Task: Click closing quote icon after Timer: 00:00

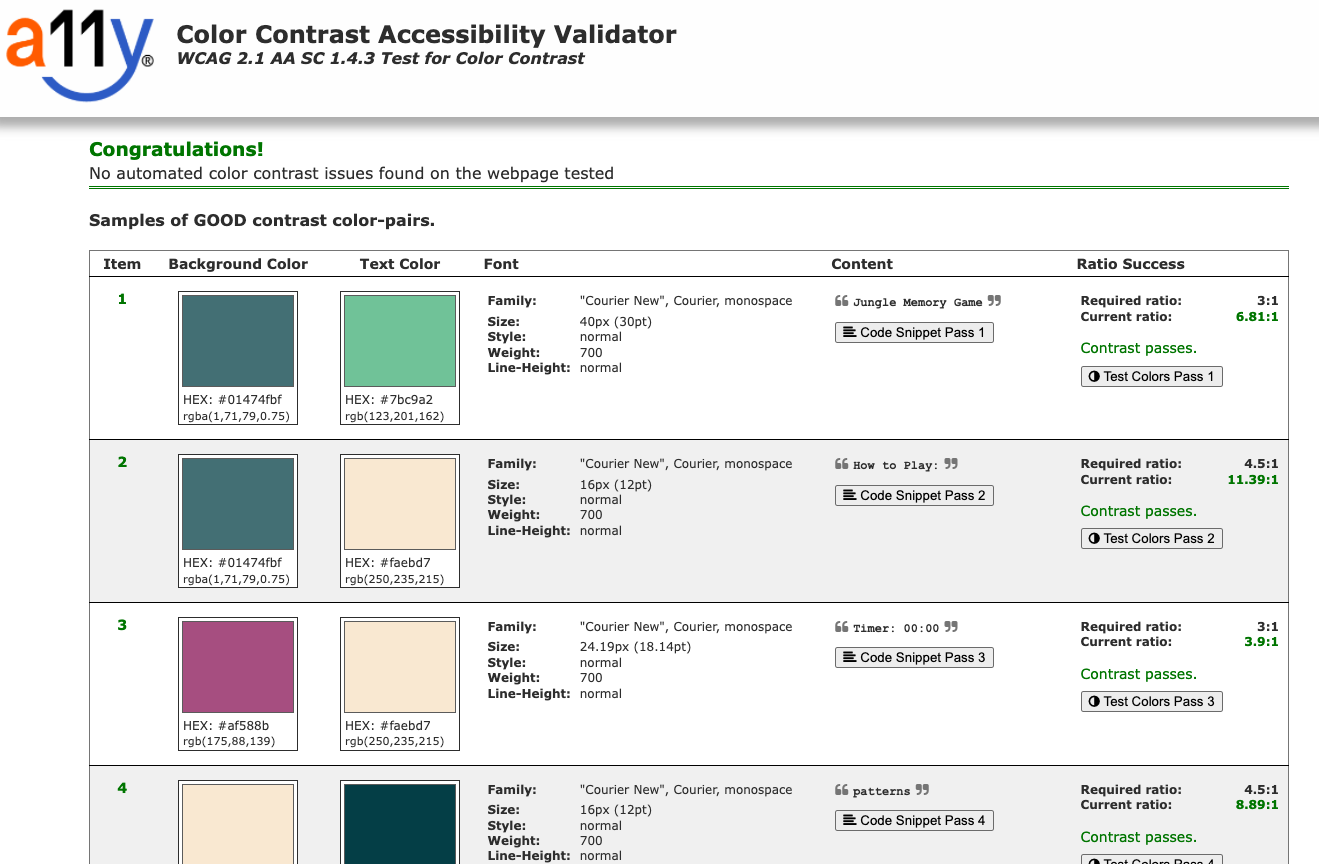Action: (x=951, y=627)
